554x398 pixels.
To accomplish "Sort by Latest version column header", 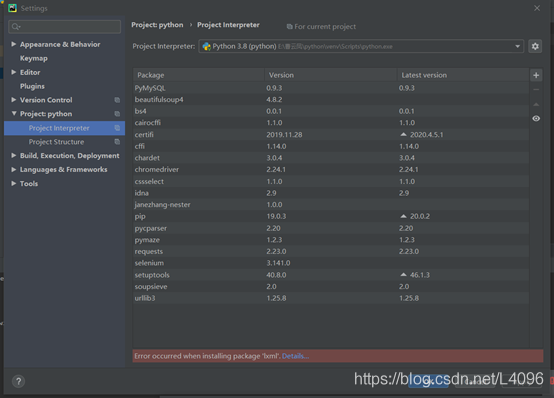I will click(x=463, y=75).
